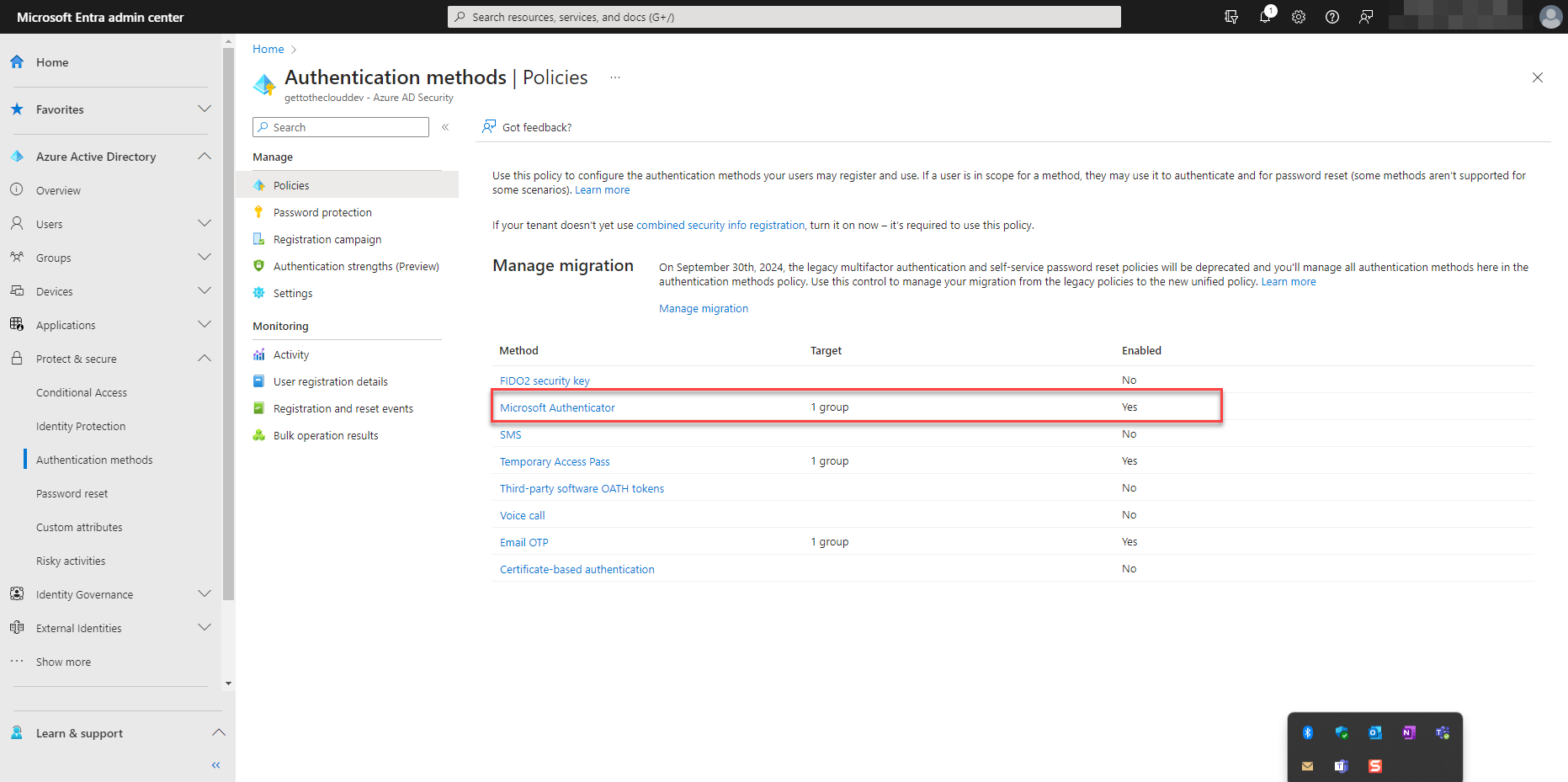Open the notifications bell in the top bar

pyautogui.click(x=1264, y=17)
